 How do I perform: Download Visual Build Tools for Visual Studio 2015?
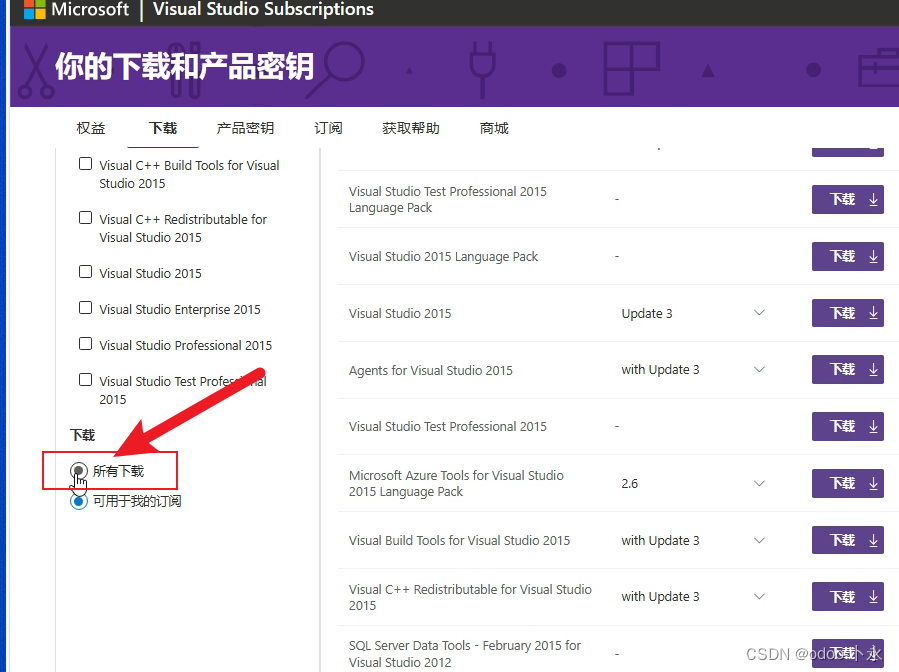[847, 540]
